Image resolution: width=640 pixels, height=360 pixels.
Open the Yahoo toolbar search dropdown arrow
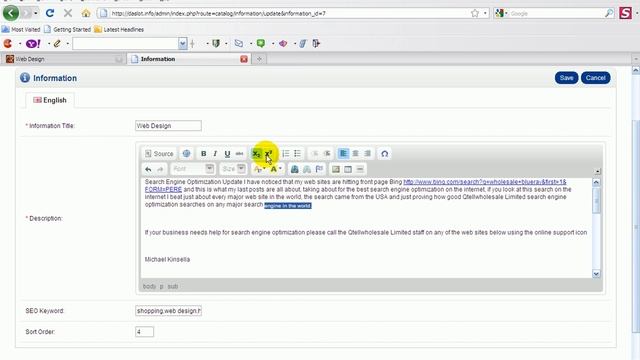pyautogui.click(x=182, y=43)
